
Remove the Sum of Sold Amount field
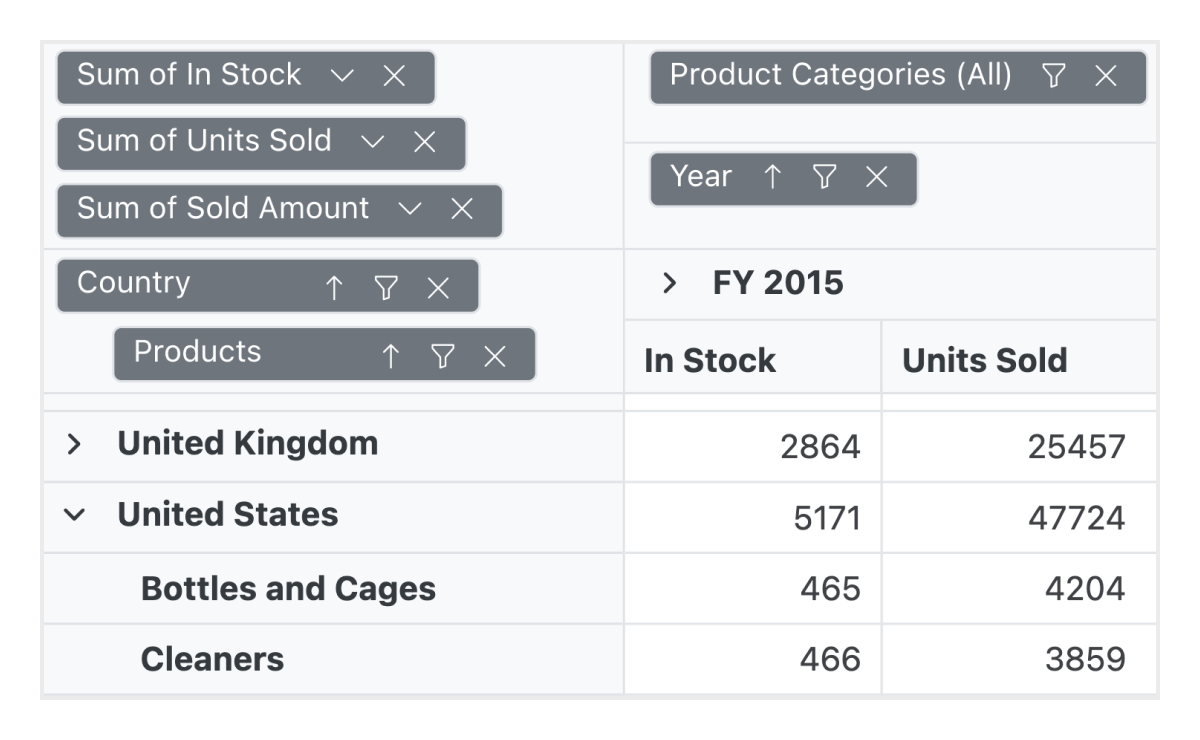click(461, 209)
